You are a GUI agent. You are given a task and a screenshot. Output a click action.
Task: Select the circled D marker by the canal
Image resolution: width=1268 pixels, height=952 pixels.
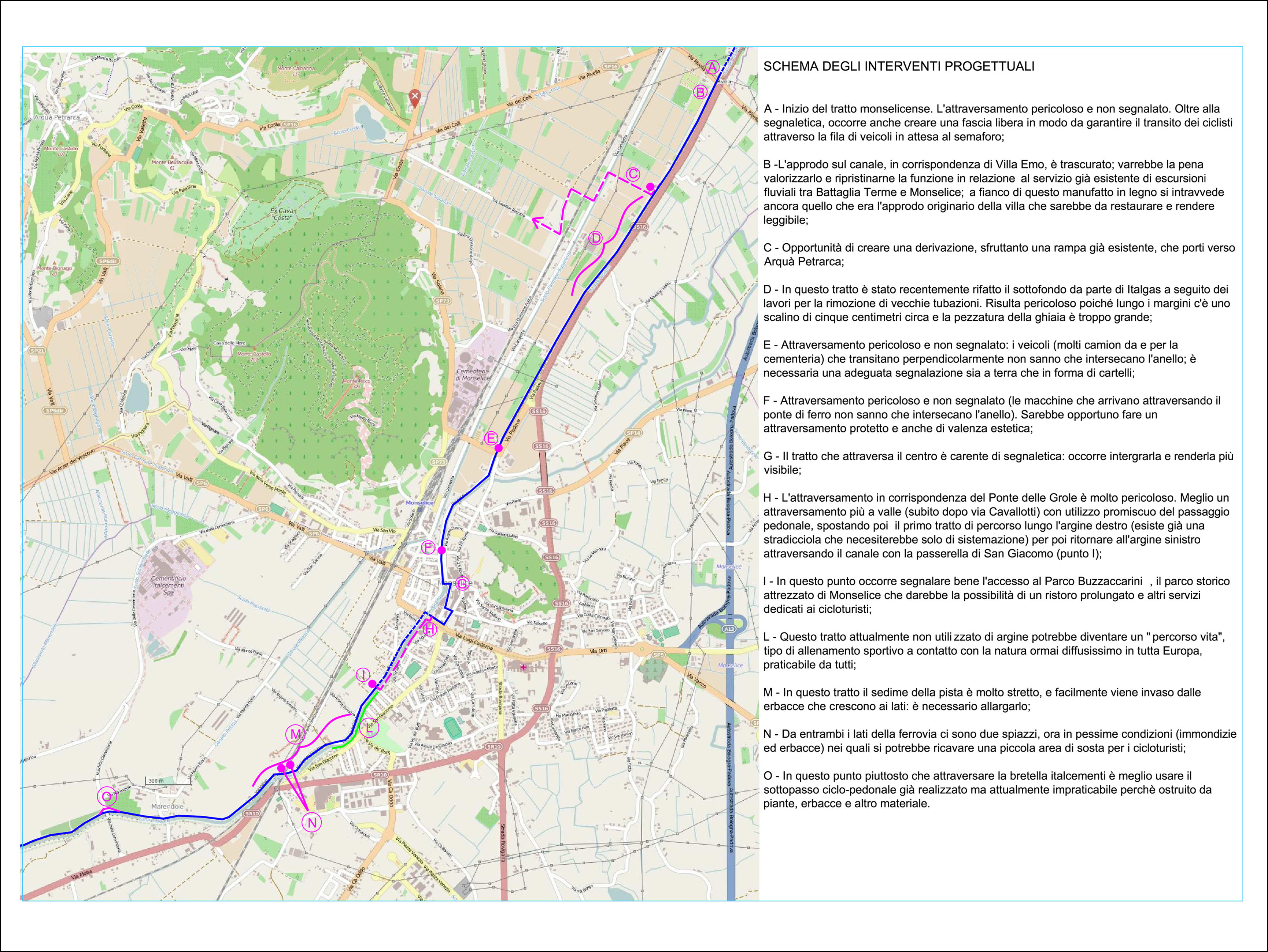pyautogui.click(x=596, y=239)
